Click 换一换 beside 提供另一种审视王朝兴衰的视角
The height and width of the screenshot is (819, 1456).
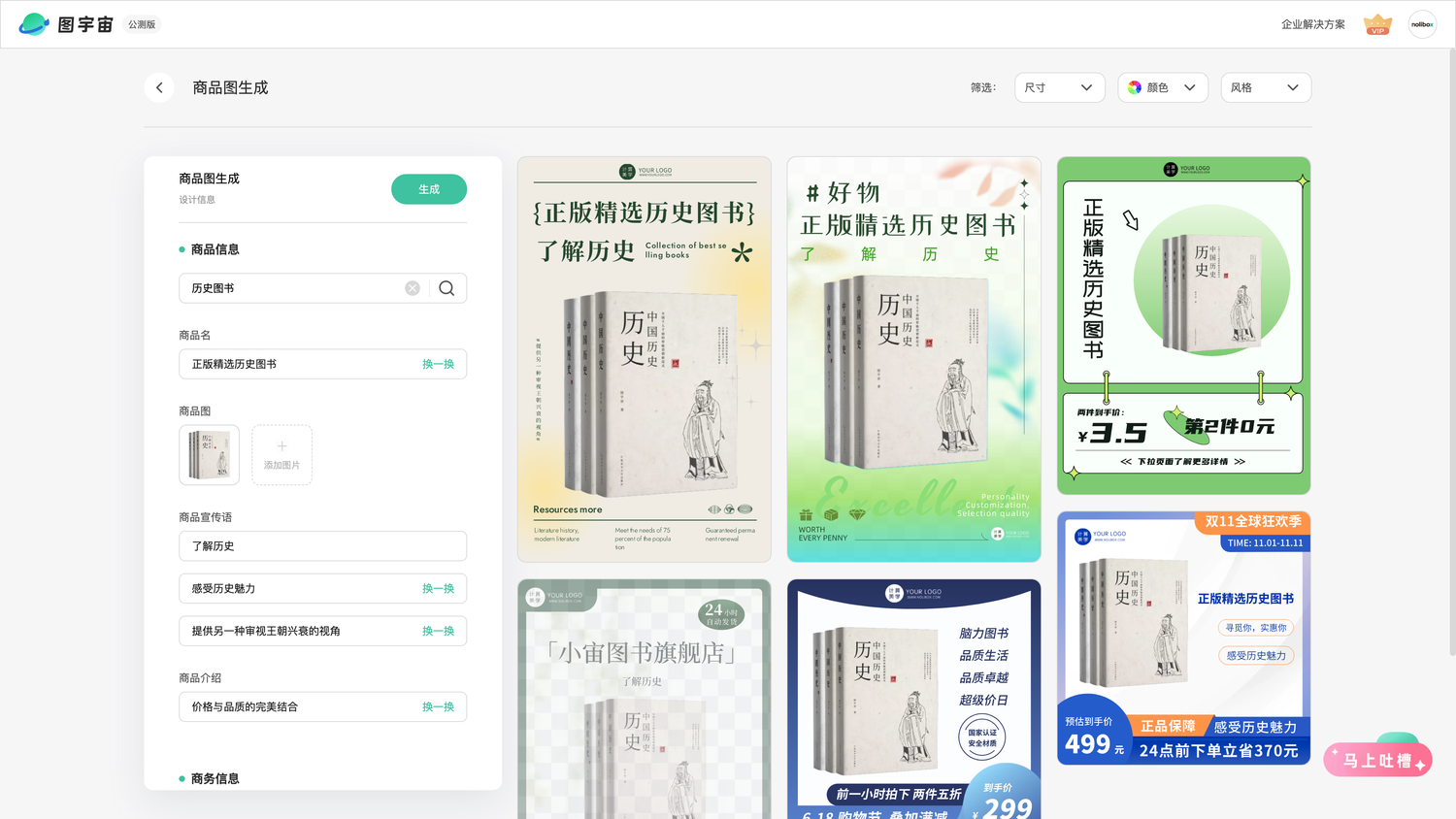(x=438, y=631)
